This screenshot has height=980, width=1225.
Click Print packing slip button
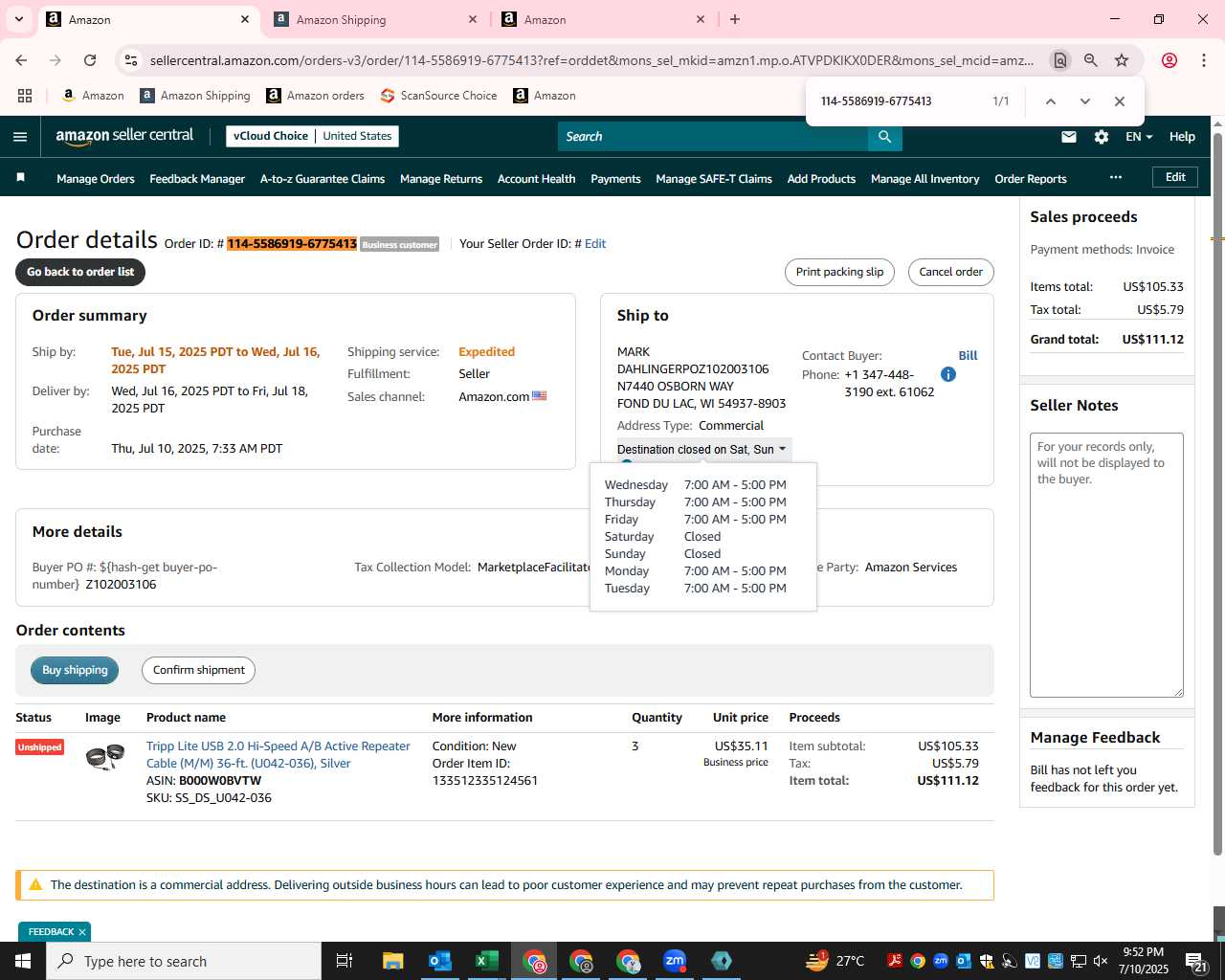point(839,272)
